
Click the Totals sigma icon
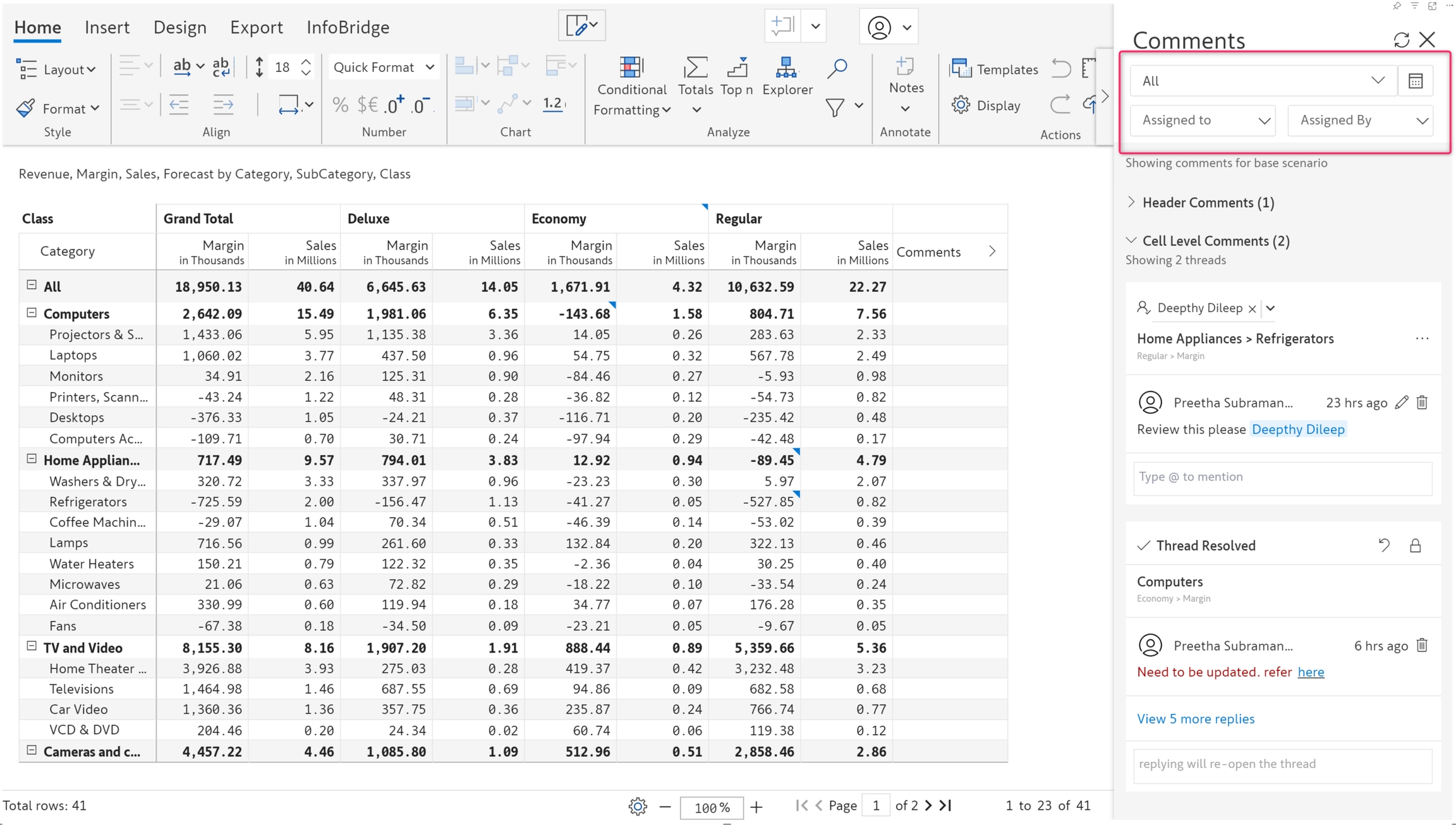point(695,68)
